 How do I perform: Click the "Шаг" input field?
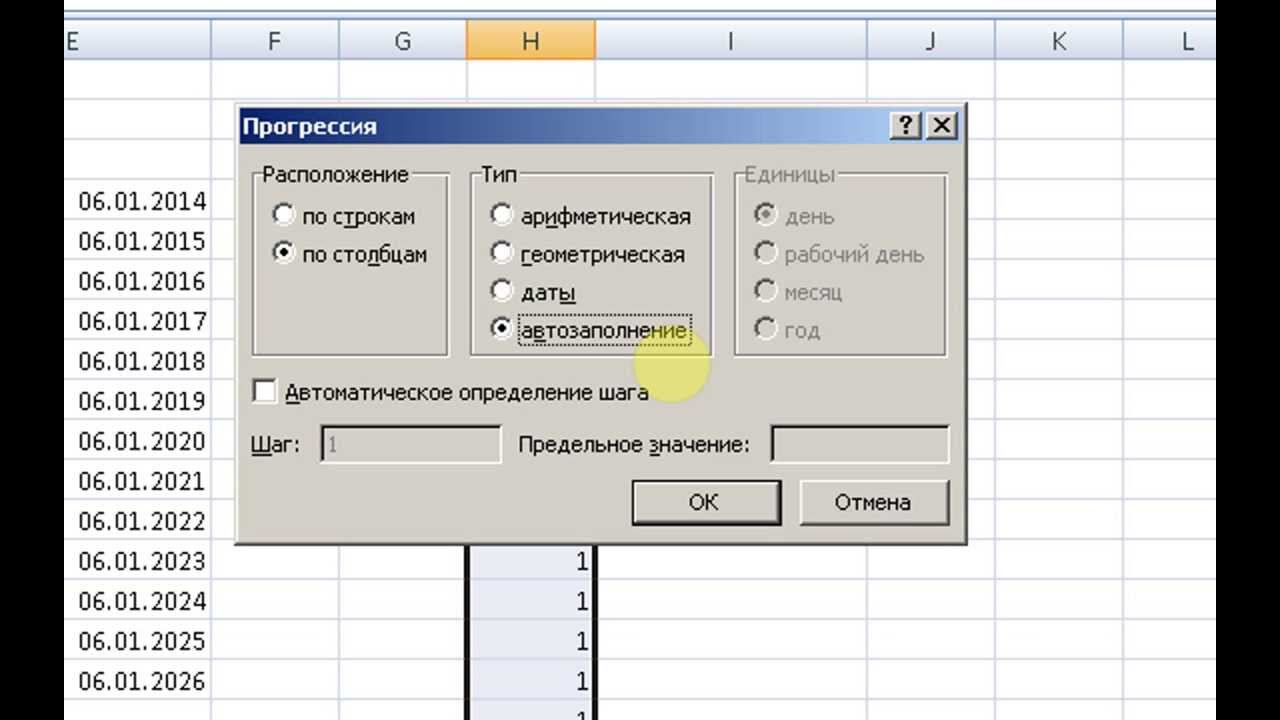pos(411,444)
